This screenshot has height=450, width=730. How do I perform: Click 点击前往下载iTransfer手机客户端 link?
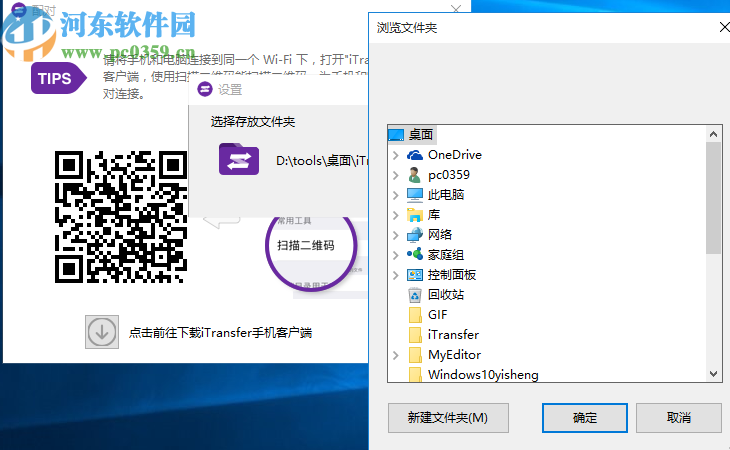coord(220,332)
